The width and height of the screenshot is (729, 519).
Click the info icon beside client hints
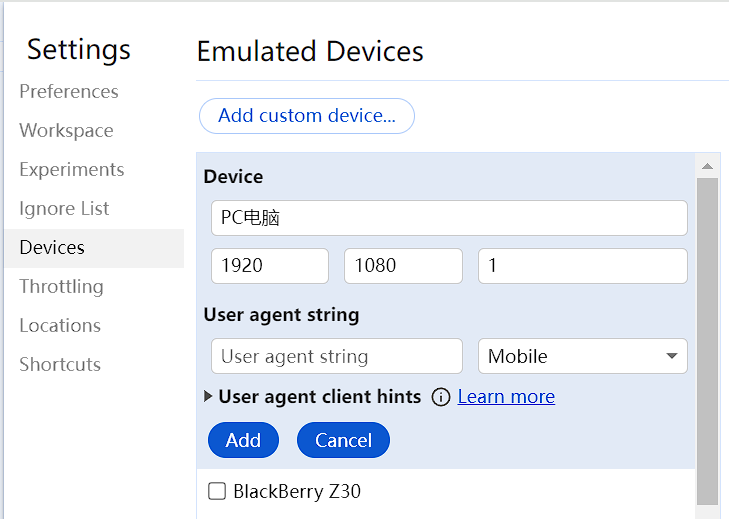tap(440, 397)
